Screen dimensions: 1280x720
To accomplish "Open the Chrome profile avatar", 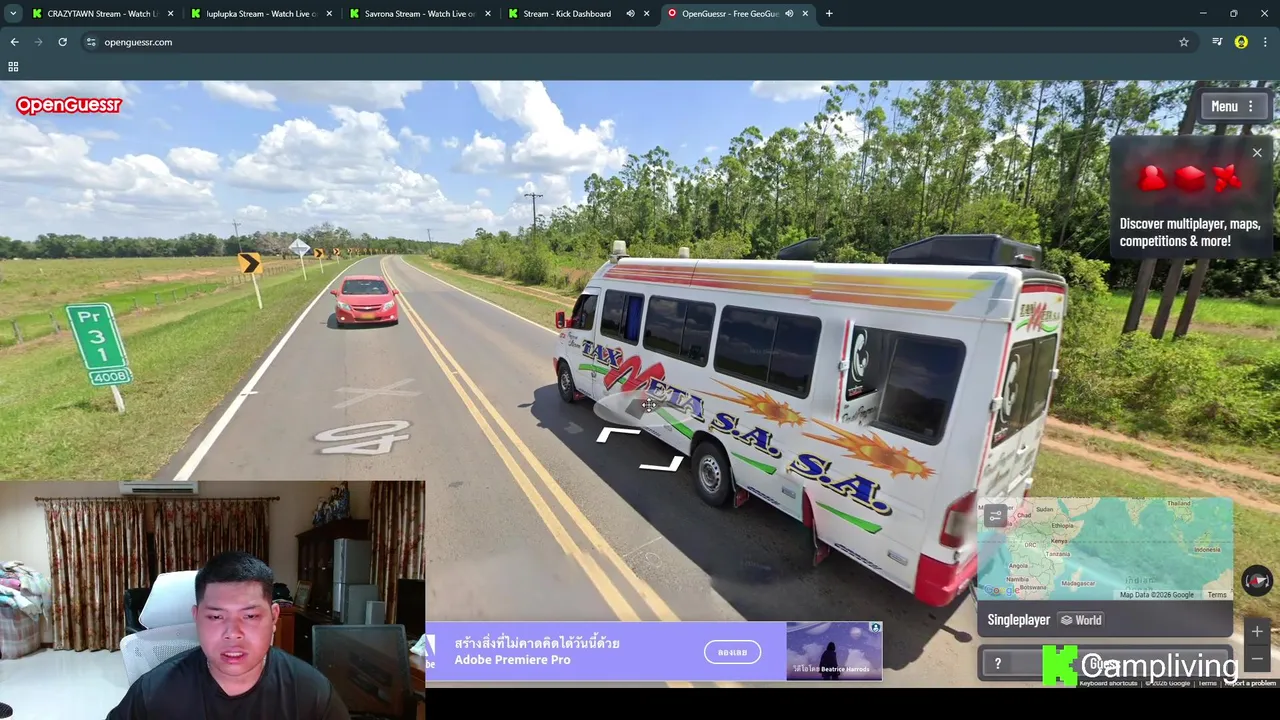I will (1241, 42).
